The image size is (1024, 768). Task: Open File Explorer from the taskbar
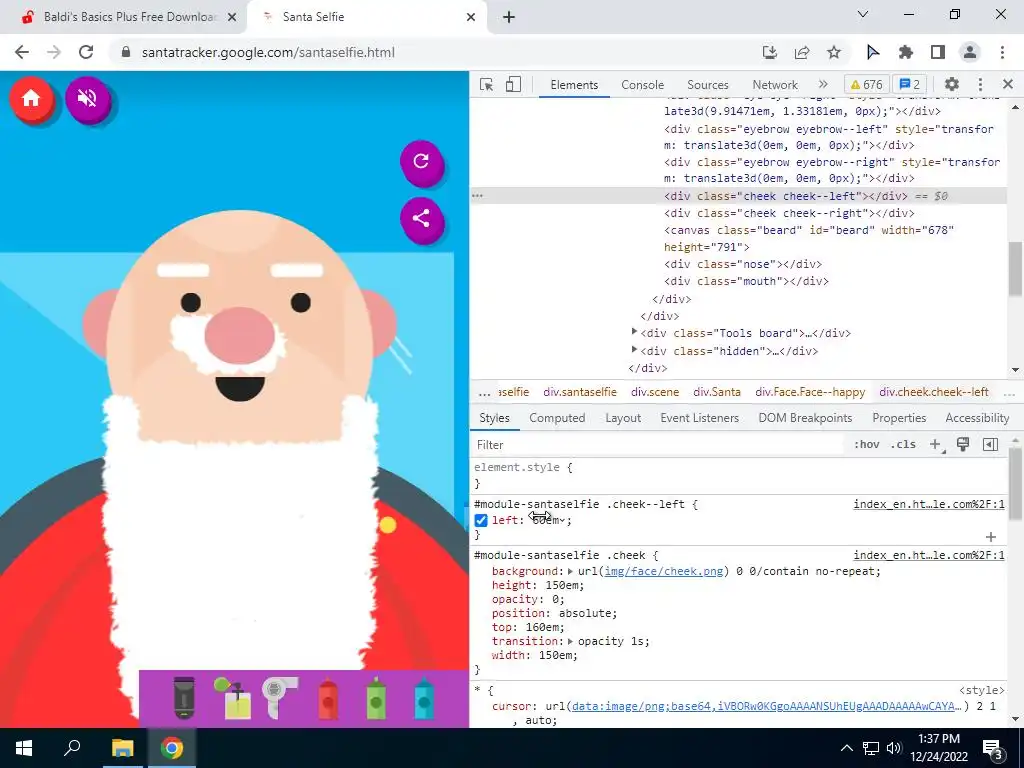122,748
